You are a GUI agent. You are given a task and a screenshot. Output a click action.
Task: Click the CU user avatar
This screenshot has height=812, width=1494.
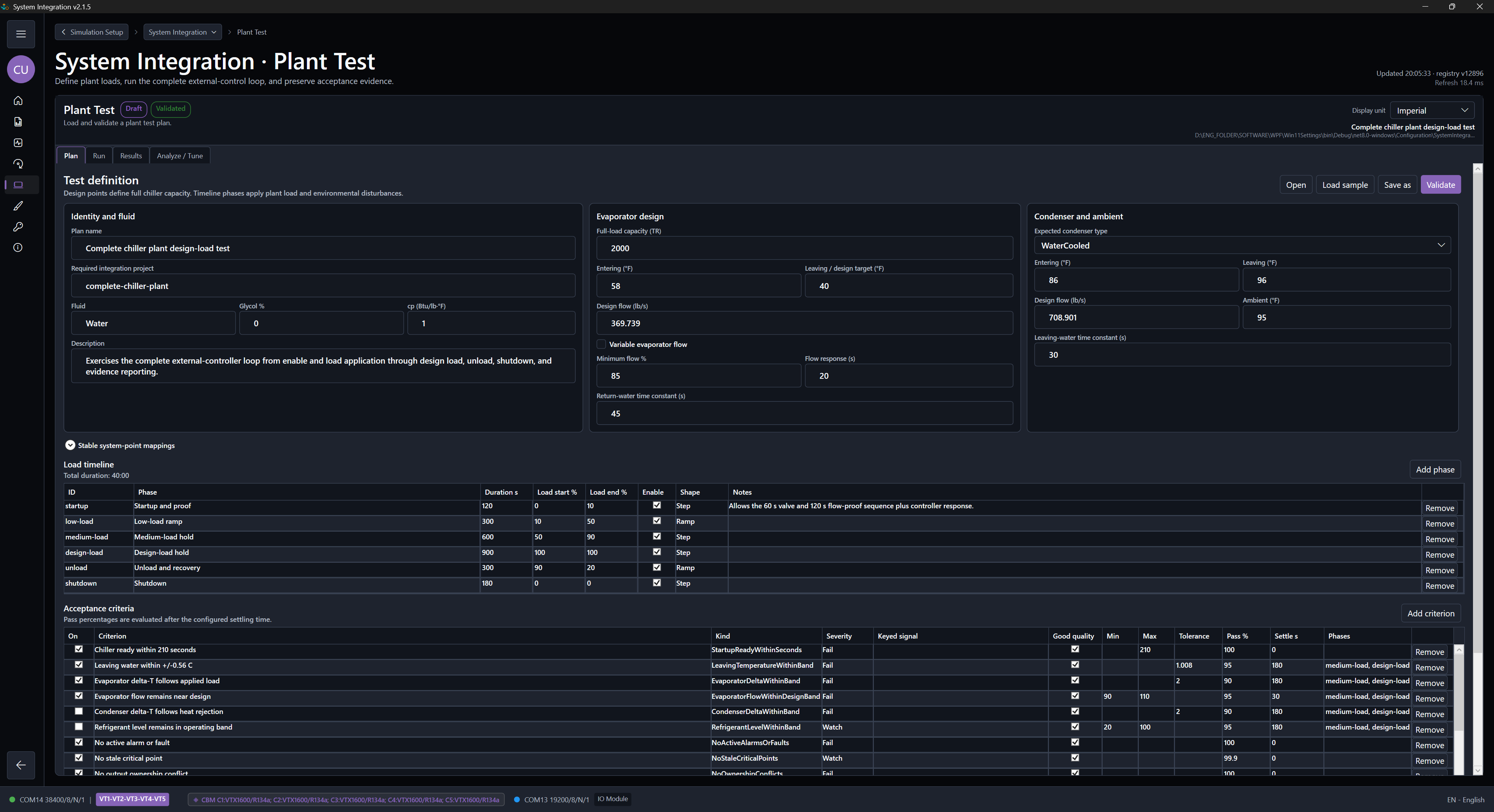click(21, 70)
